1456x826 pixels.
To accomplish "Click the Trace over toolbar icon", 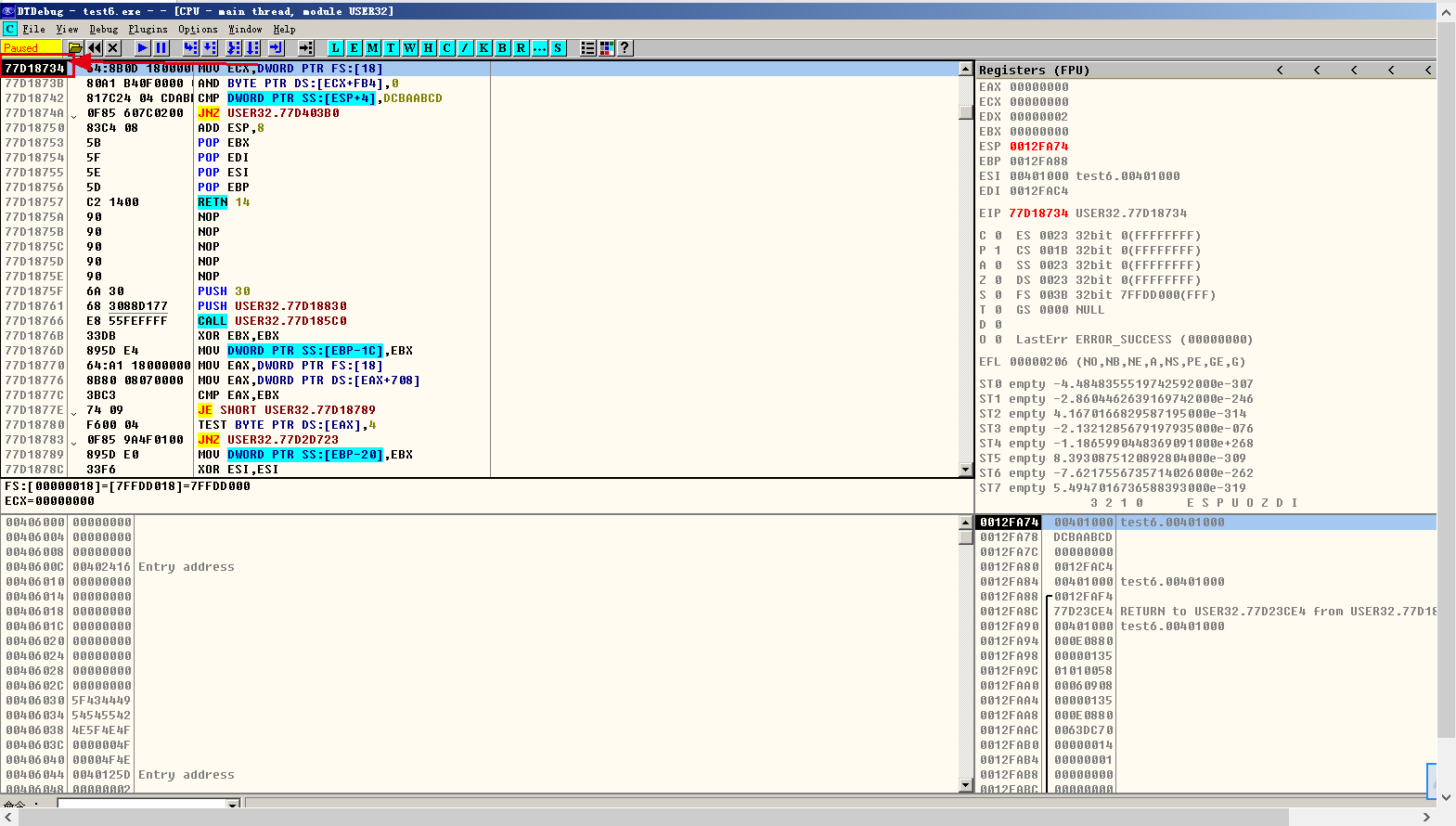I will (x=251, y=48).
